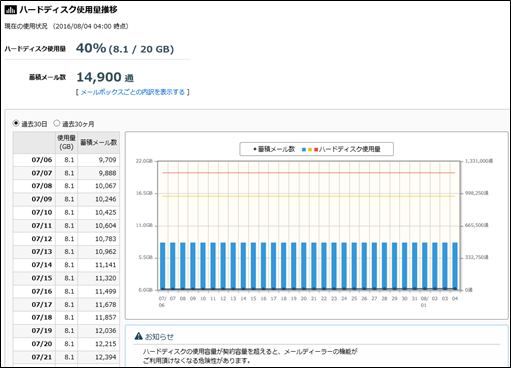
Task: Open メールボックスごとの内訳を表示する link
Action: pyautogui.click(x=133, y=92)
